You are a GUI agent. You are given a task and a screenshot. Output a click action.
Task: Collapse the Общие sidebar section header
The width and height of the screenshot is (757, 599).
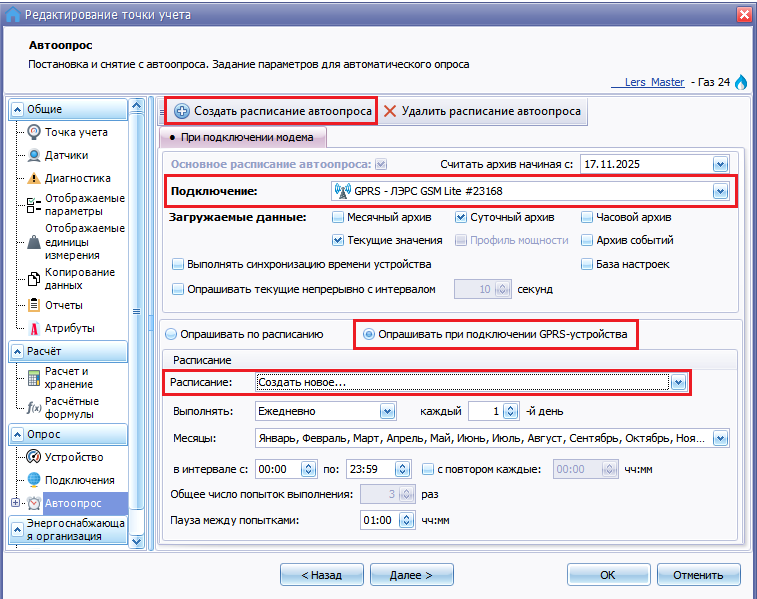pyautogui.click(x=66, y=109)
